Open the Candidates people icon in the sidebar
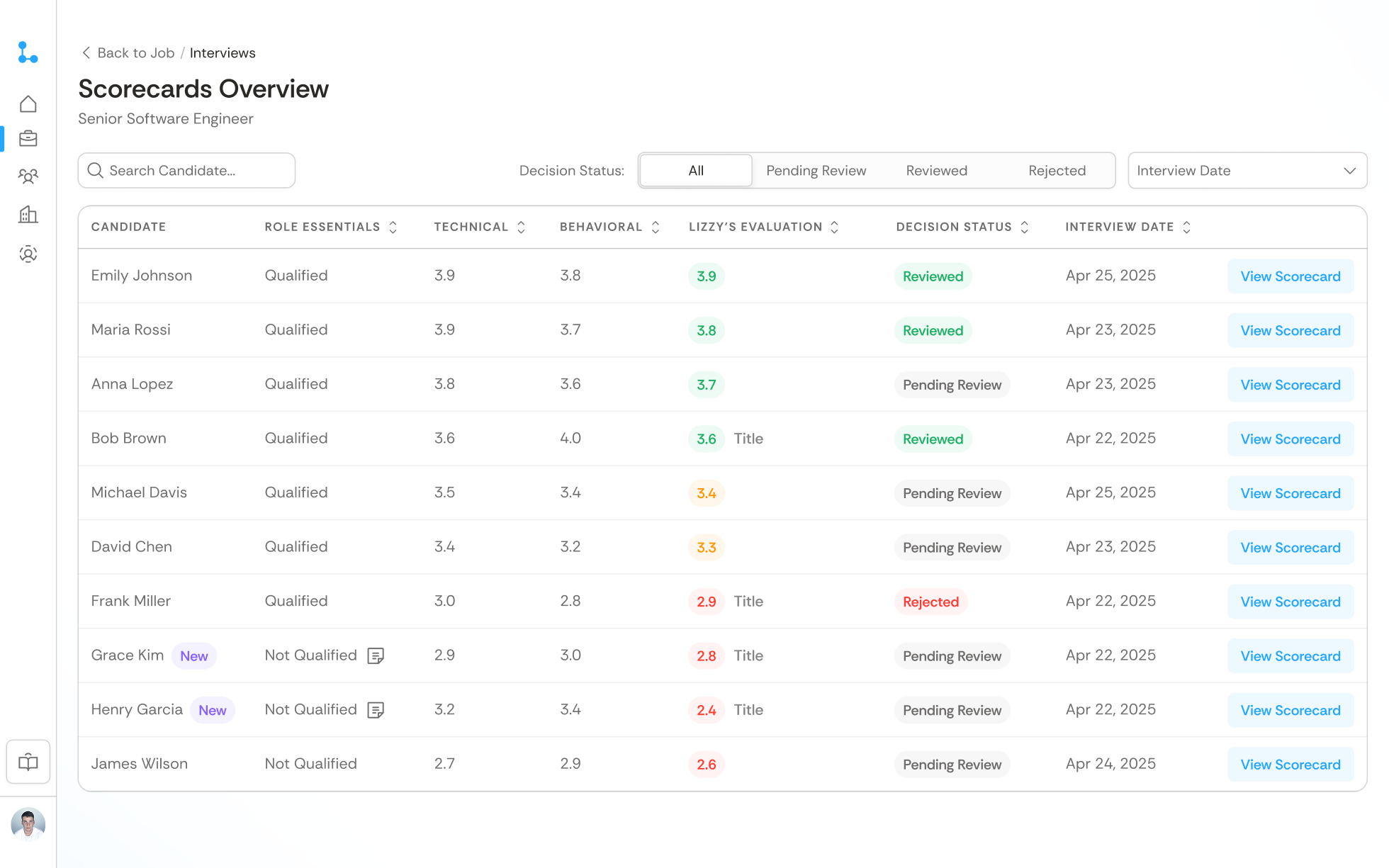Image resolution: width=1389 pixels, height=868 pixels. pyautogui.click(x=28, y=176)
